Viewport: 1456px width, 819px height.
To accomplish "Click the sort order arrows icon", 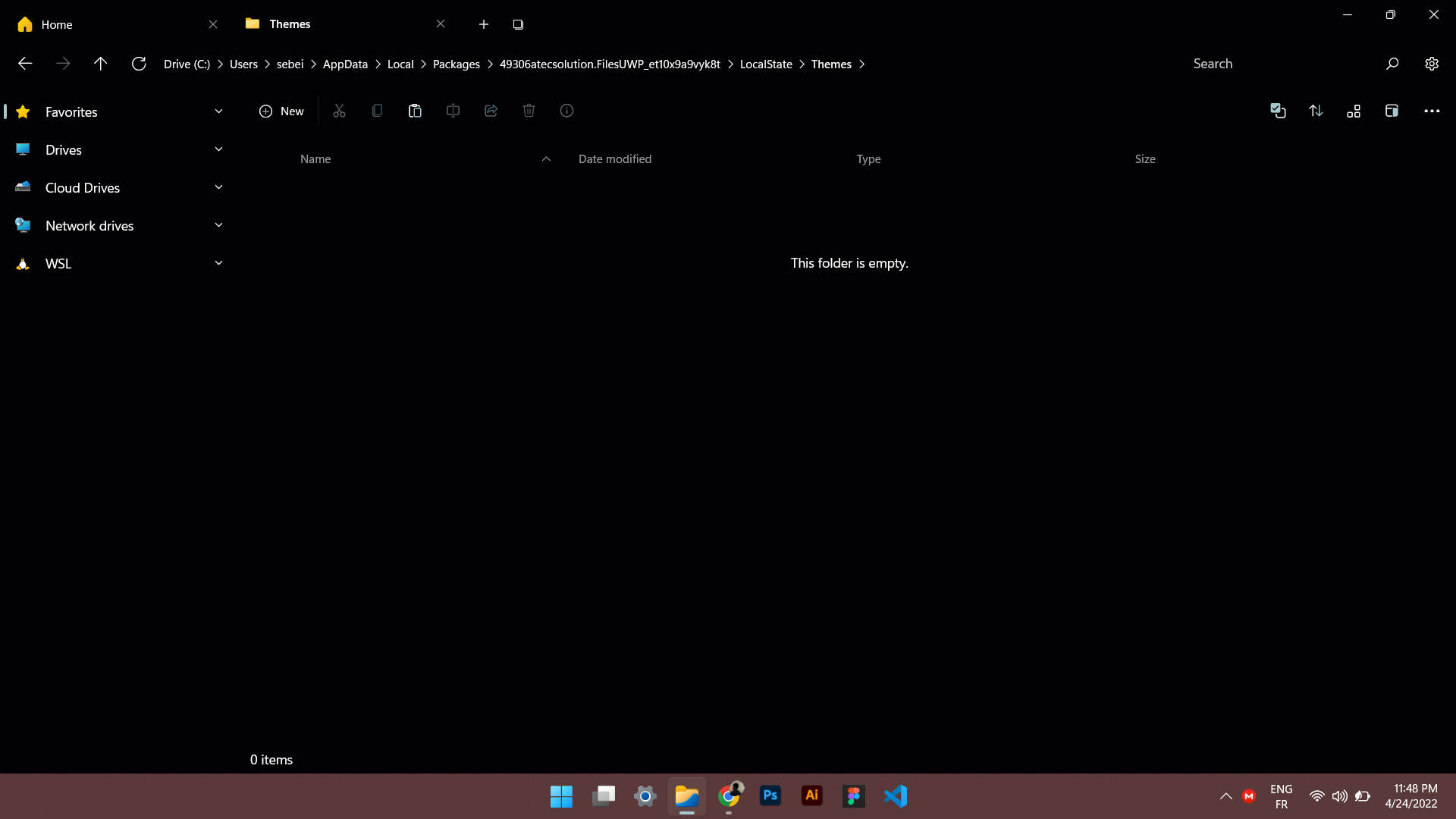I will (1316, 111).
